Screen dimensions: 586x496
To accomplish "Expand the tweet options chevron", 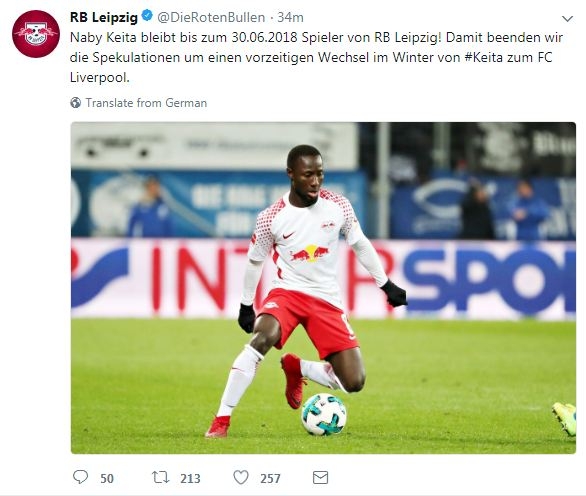I will [567, 18].
